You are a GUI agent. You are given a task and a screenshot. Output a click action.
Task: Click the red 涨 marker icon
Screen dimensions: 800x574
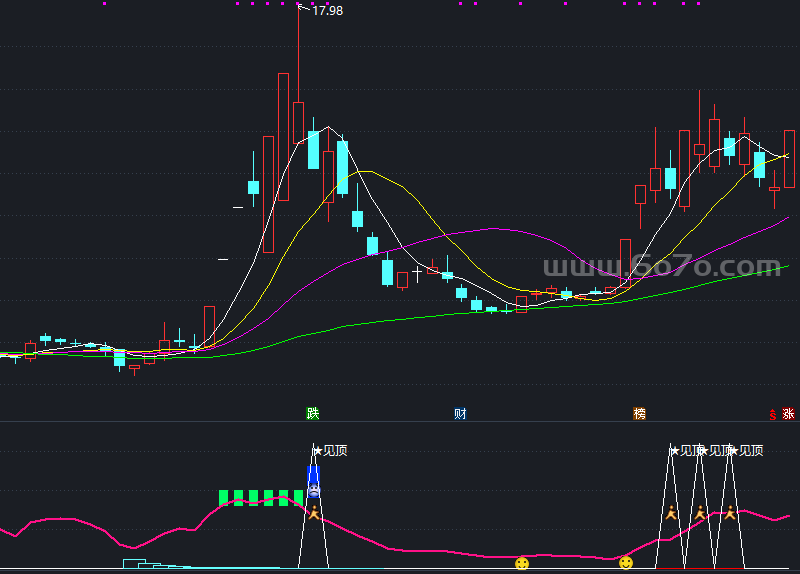(x=788, y=413)
